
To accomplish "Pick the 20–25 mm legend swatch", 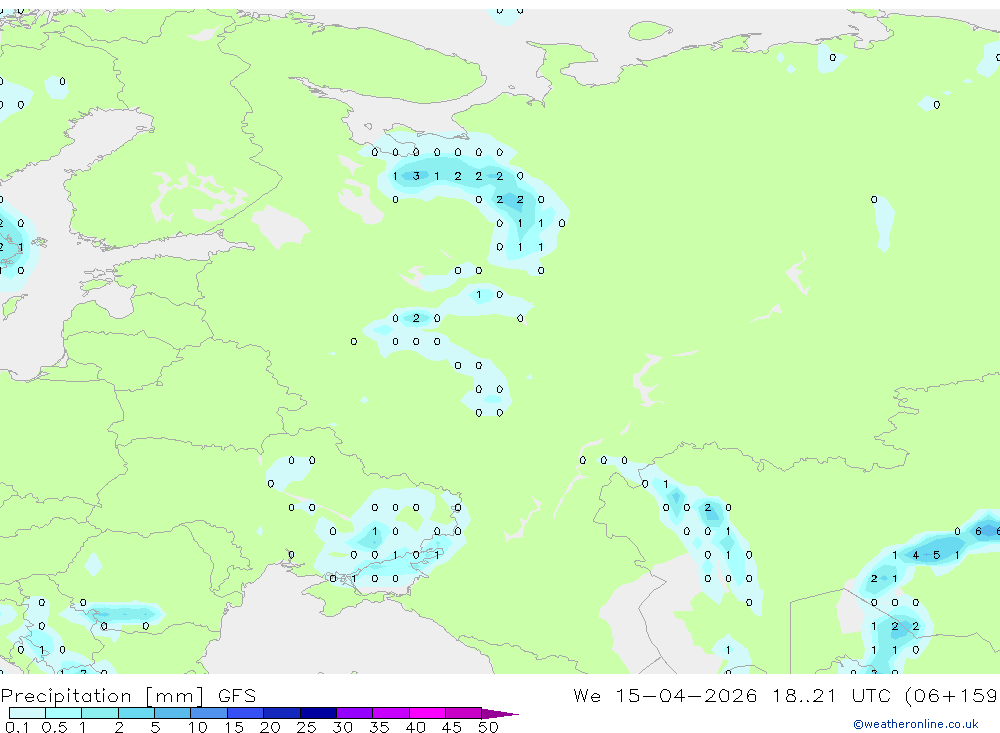I will (x=281, y=713).
